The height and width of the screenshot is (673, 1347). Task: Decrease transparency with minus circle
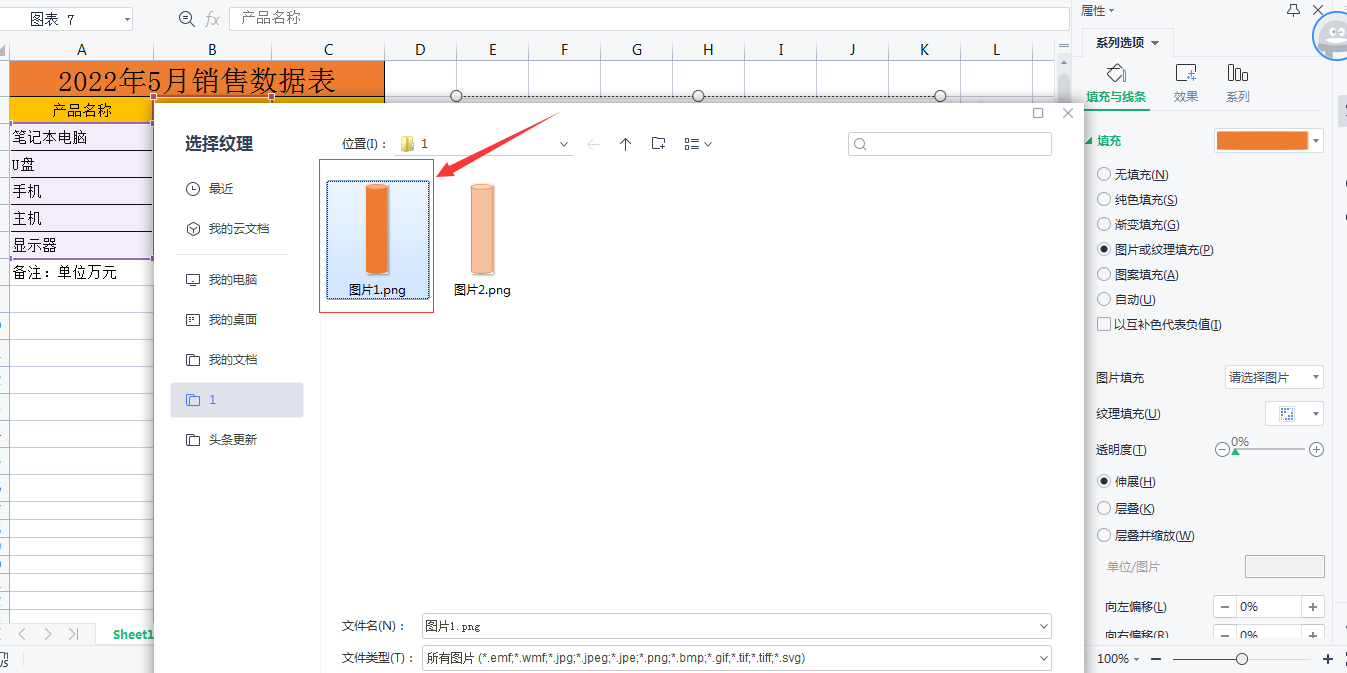tap(1222, 450)
